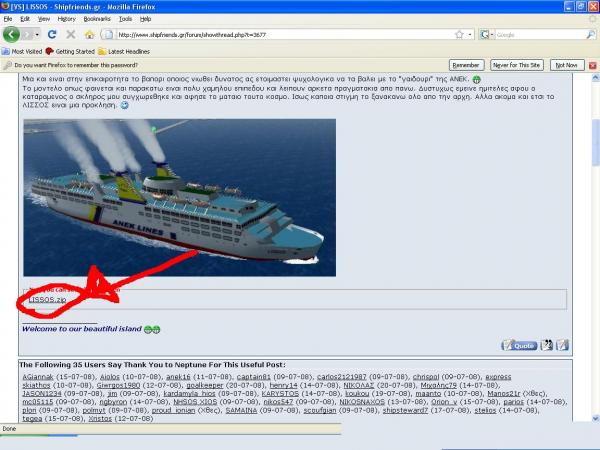600x450 pixels.
Task: Click the multi-quote icon next to Quote
Action: tap(546, 345)
